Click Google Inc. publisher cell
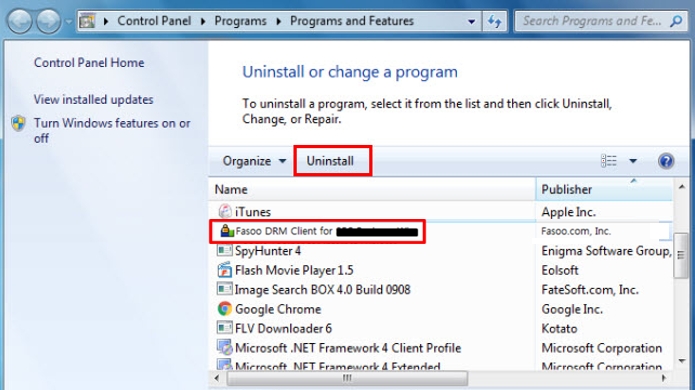695x390 pixels. click(x=572, y=309)
